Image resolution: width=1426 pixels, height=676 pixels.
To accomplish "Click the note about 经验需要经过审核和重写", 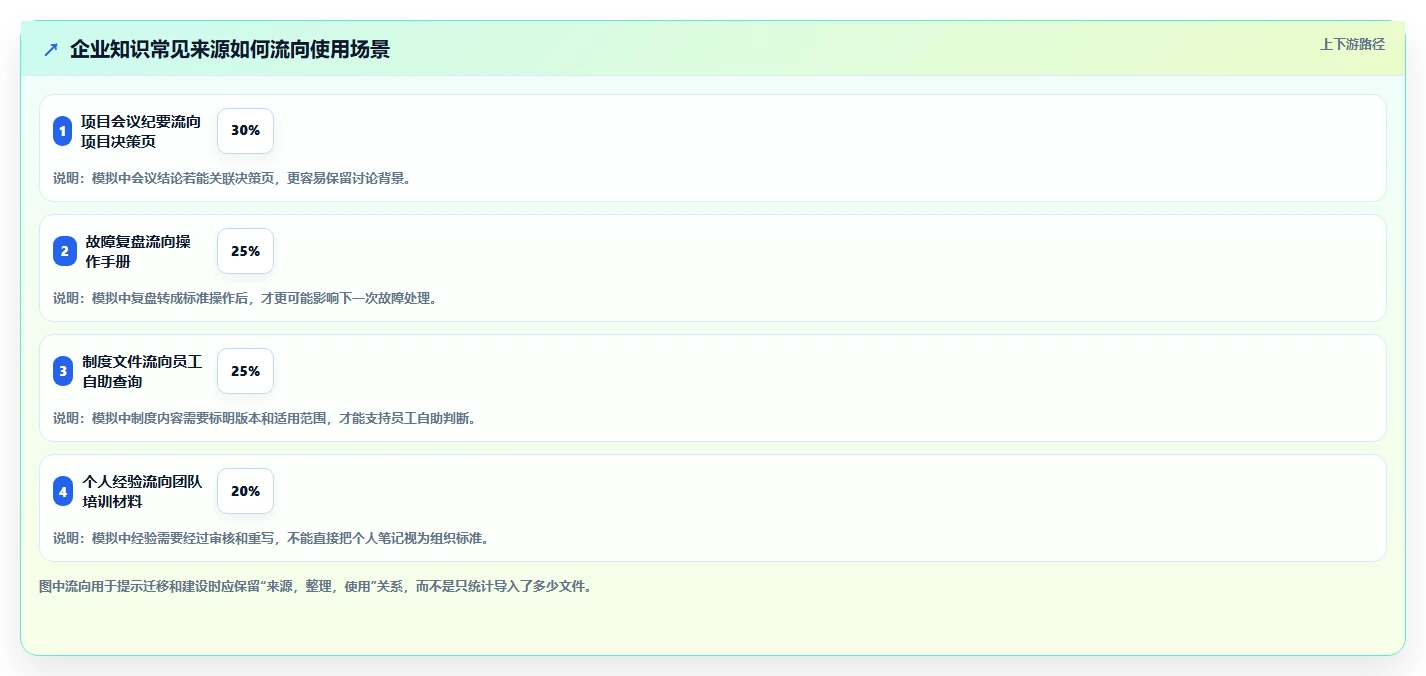I will coord(271,538).
